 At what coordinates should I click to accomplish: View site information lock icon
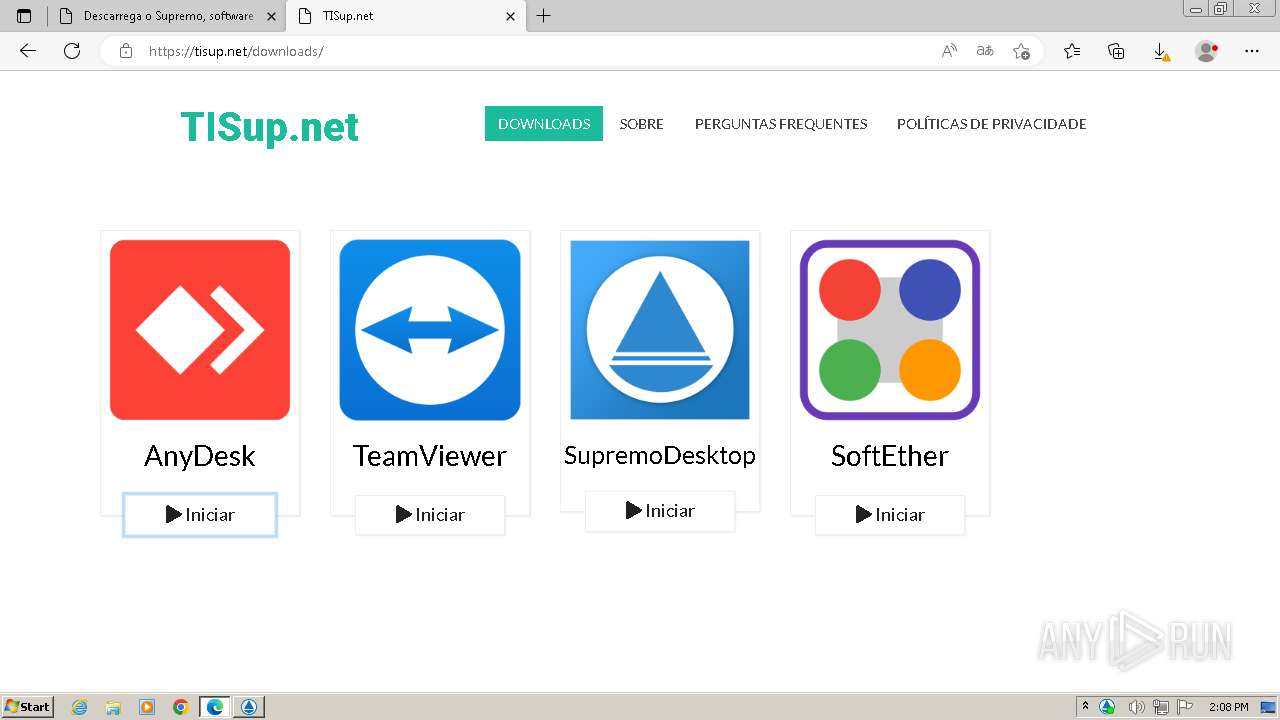coord(126,51)
